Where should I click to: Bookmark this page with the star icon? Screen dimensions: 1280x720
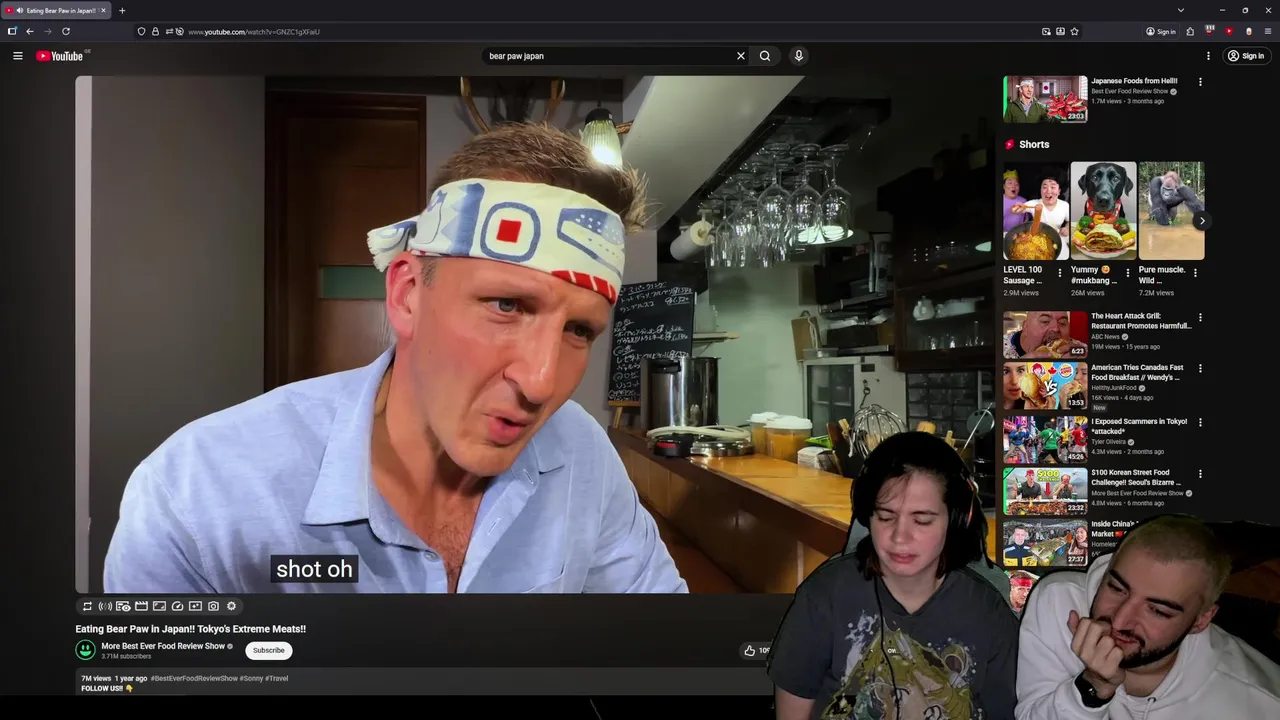(x=1074, y=31)
